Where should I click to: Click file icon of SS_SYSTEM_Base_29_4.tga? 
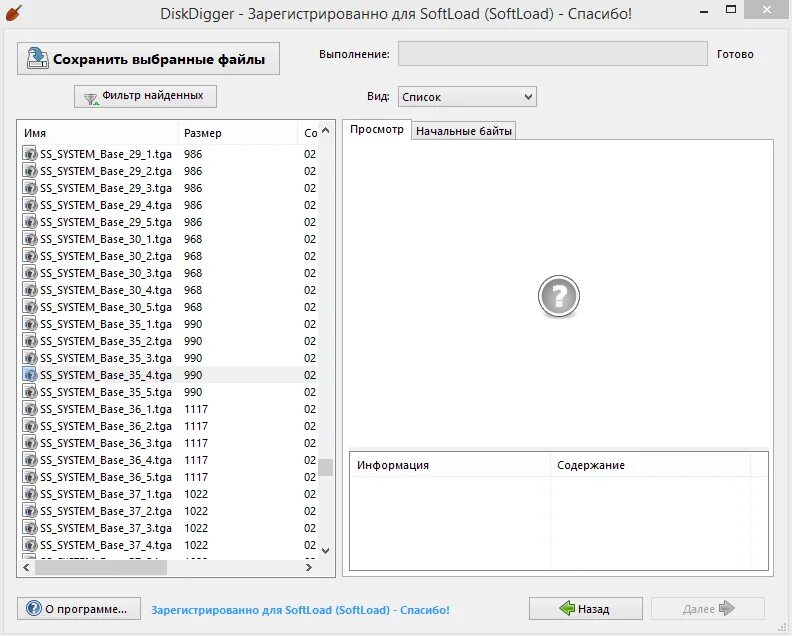(30, 205)
